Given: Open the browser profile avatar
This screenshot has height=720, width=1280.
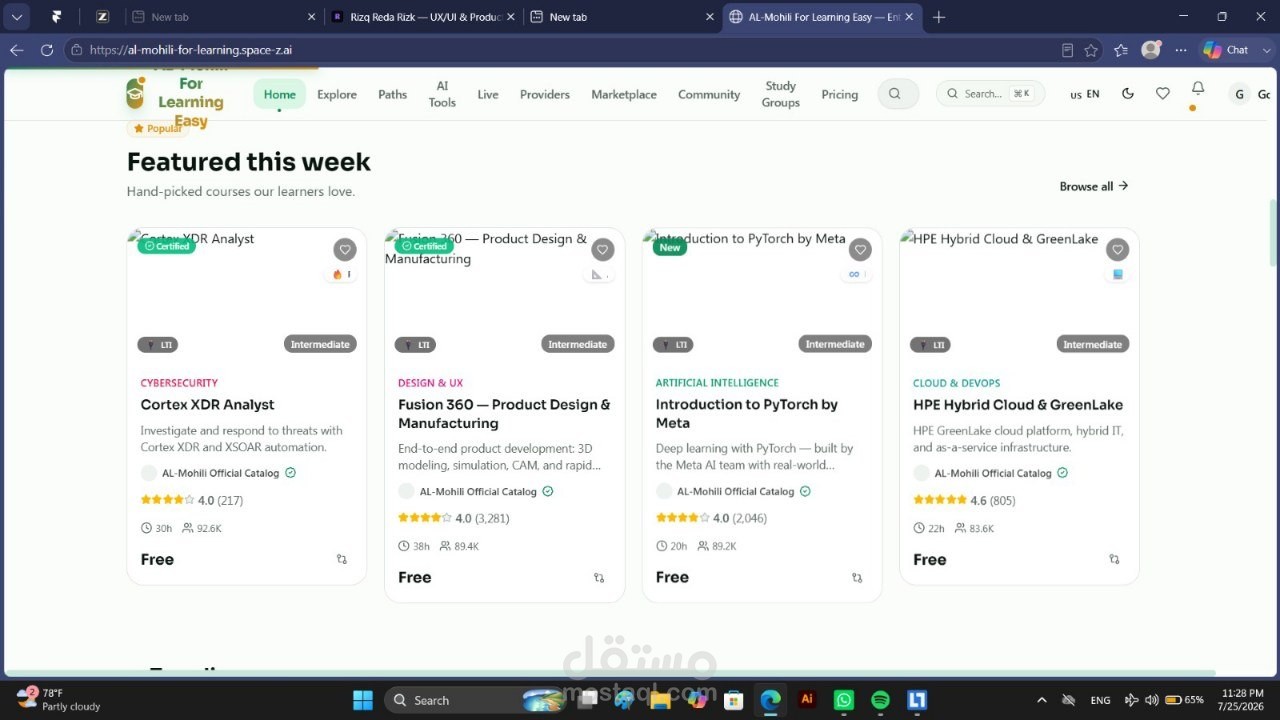Looking at the screenshot, I should [x=1151, y=50].
